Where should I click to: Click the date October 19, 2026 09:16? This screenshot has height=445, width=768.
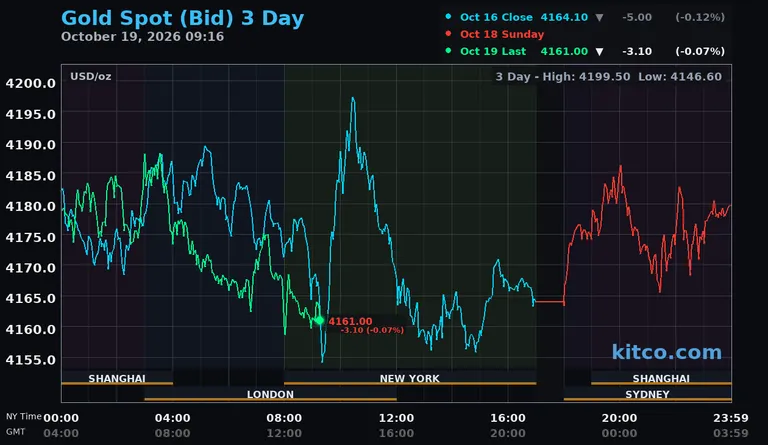[x=142, y=37]
